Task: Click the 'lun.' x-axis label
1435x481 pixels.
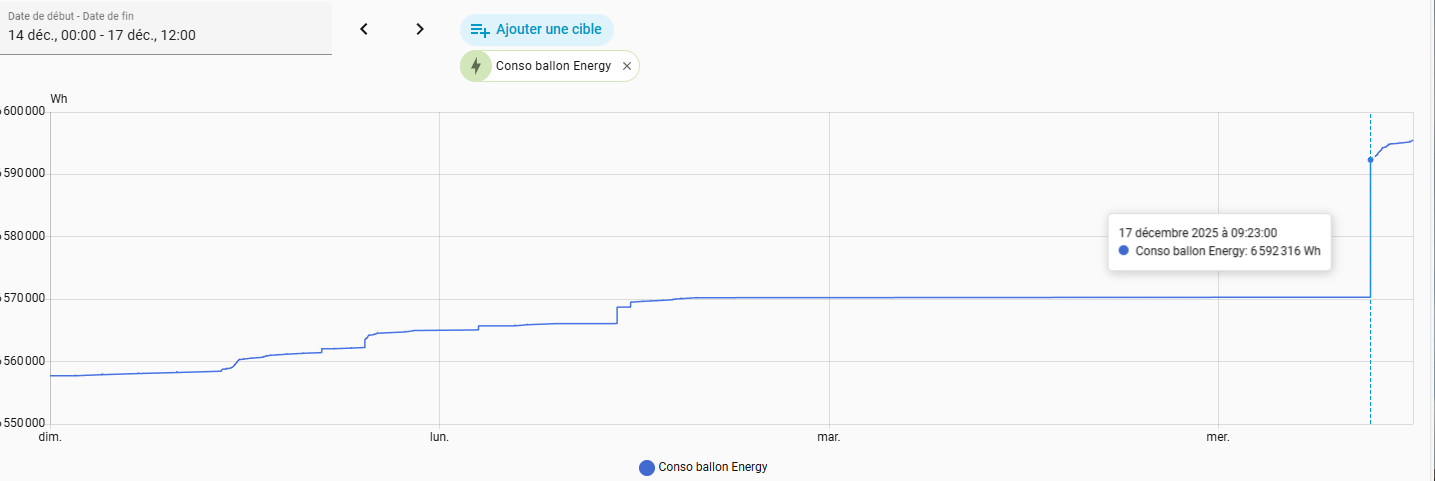Action: (x=439, y=437)
